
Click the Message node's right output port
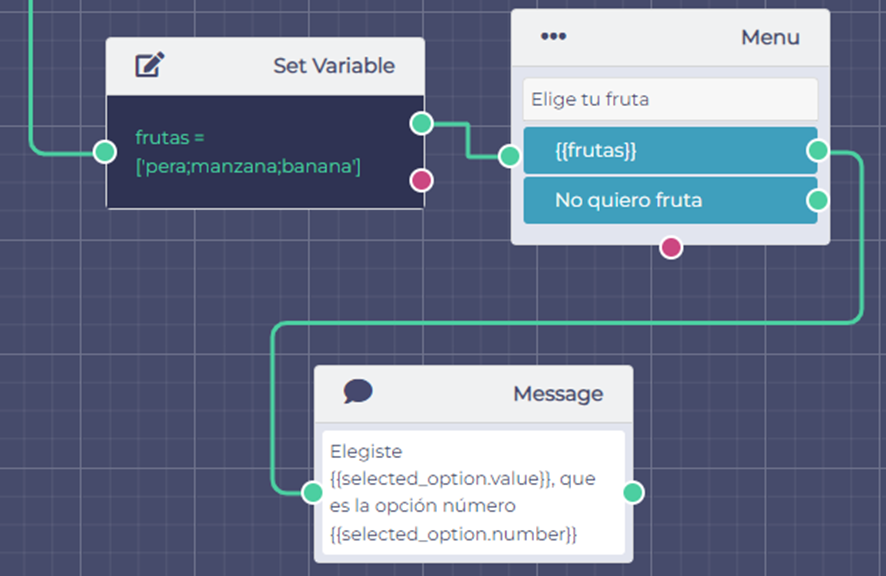tap(633, 492)
